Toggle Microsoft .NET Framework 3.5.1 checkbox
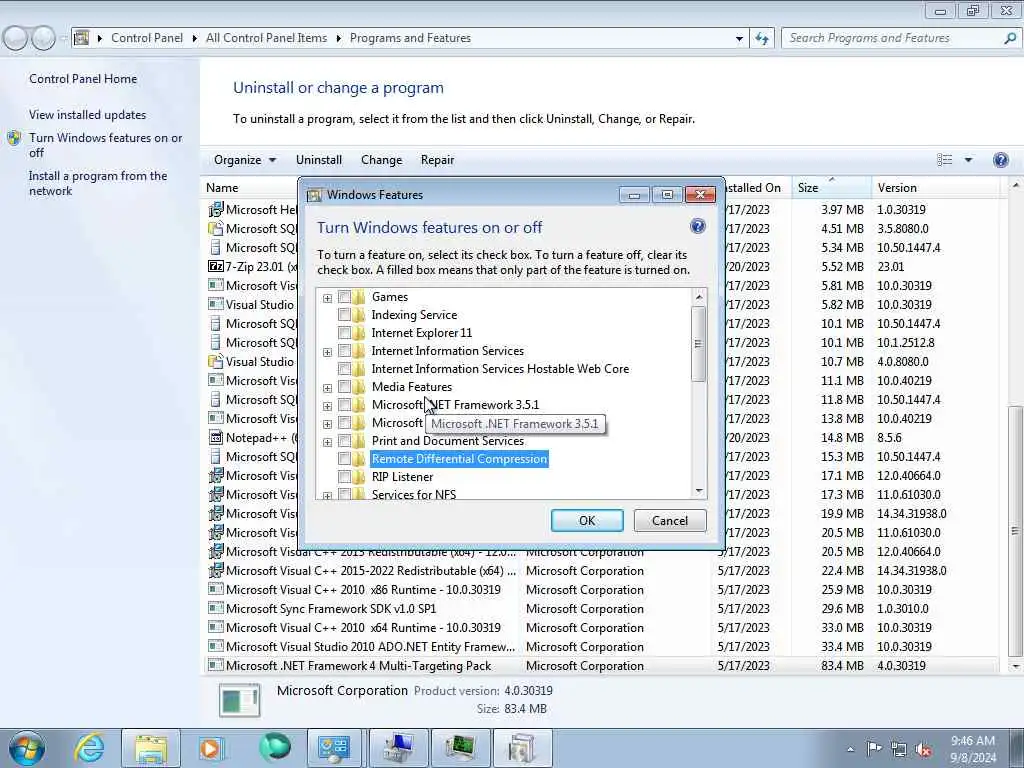The height and width of the screenshot is (768, 1024). coord(344,405)
